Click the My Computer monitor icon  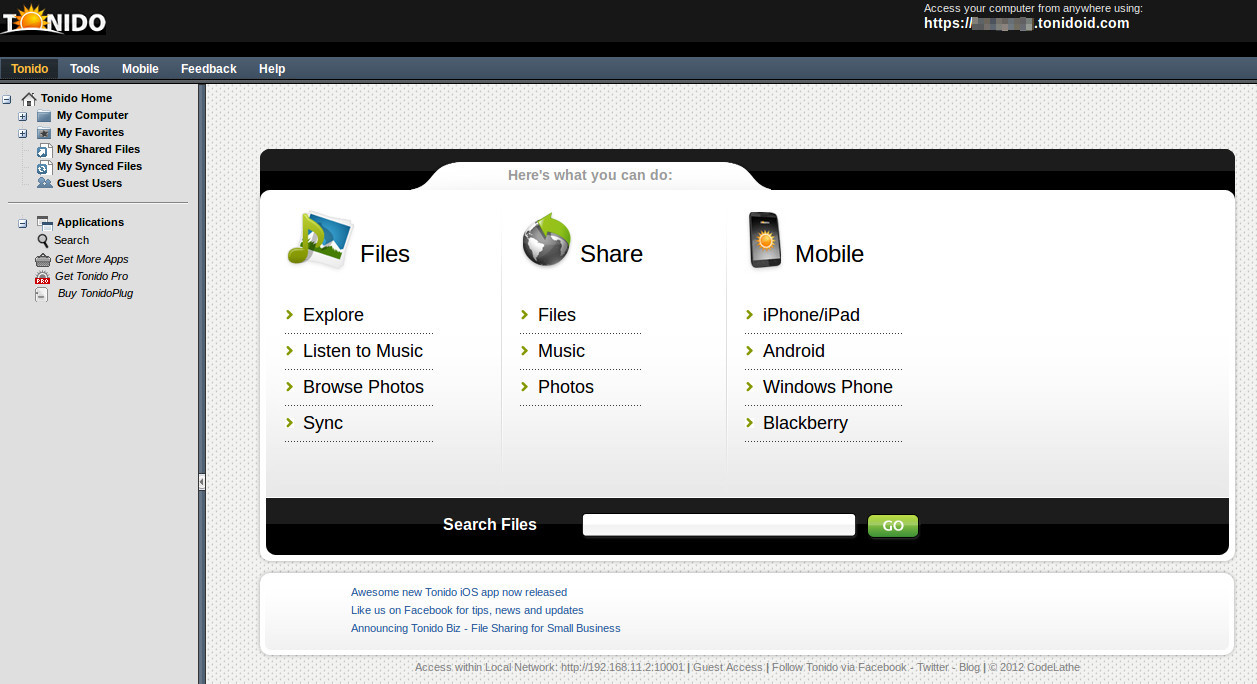click(x=44, y=116)
